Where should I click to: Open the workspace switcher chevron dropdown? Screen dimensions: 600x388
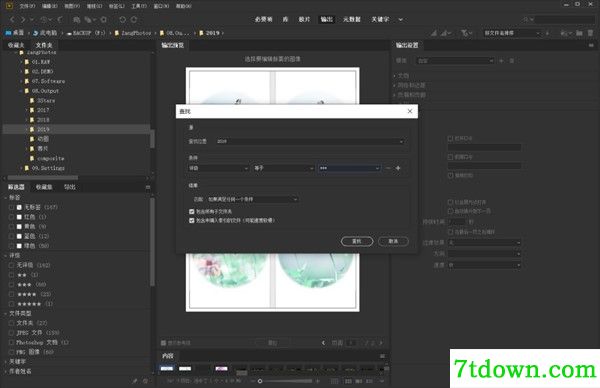[400, 19]
